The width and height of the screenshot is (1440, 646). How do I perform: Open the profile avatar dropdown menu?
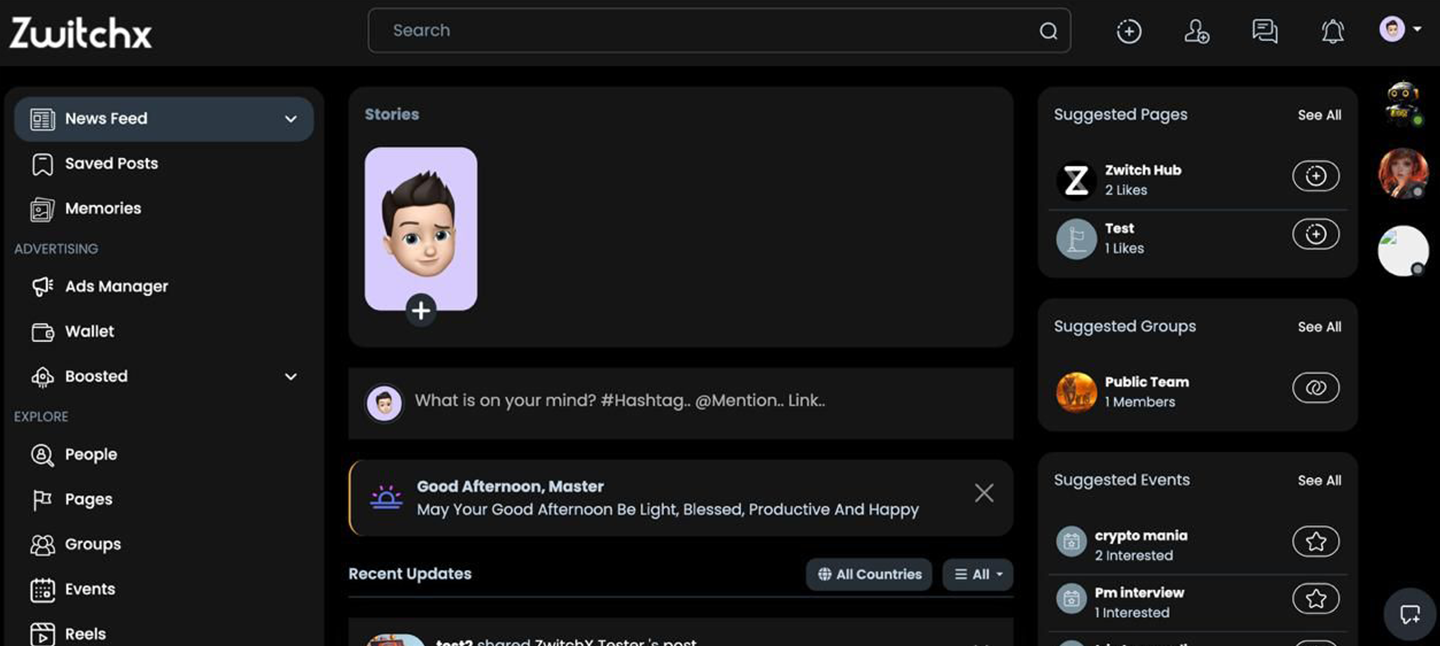click(1400, 30)
